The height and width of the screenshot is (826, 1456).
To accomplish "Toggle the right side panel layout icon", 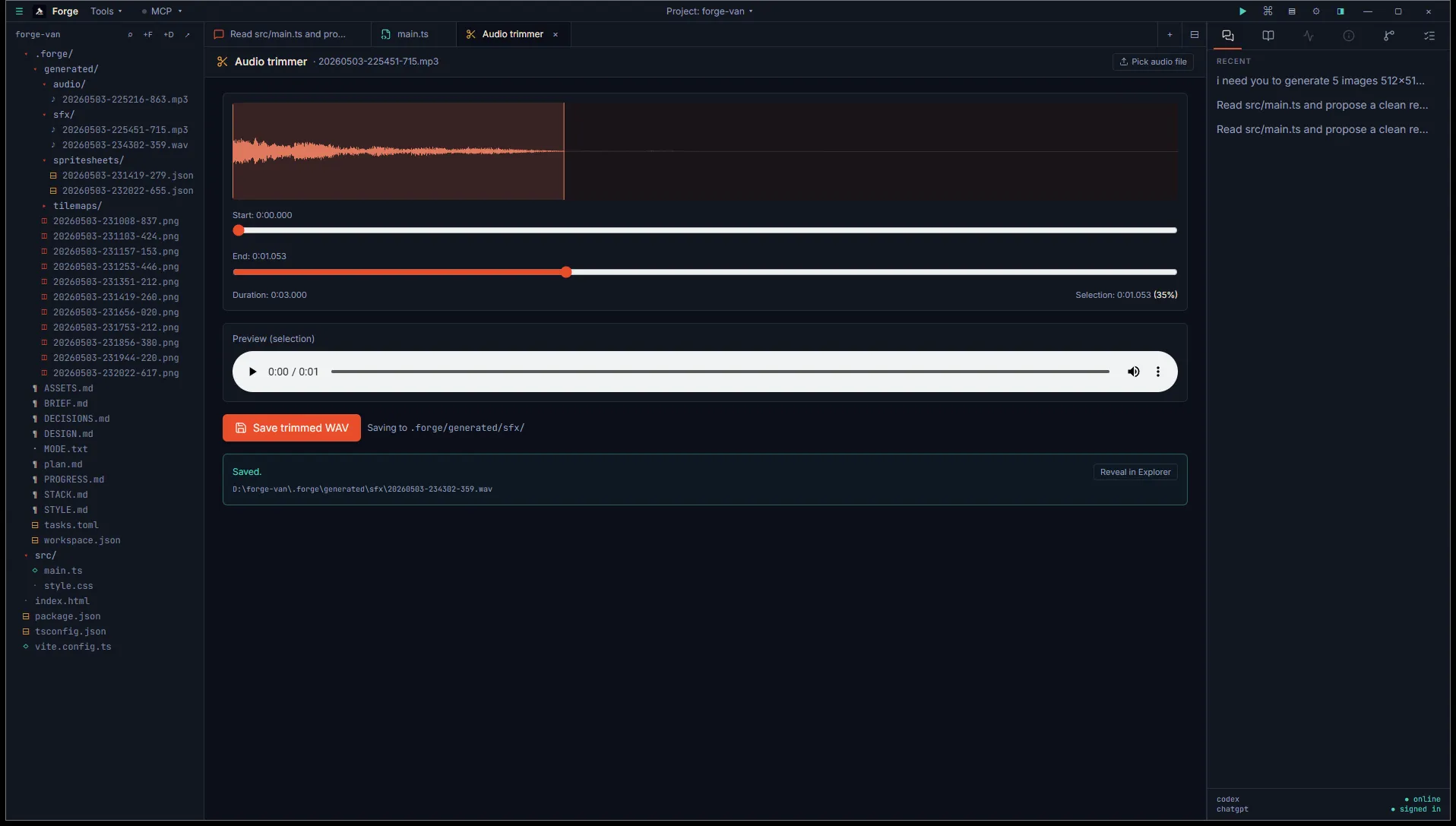I will 1340,11.
